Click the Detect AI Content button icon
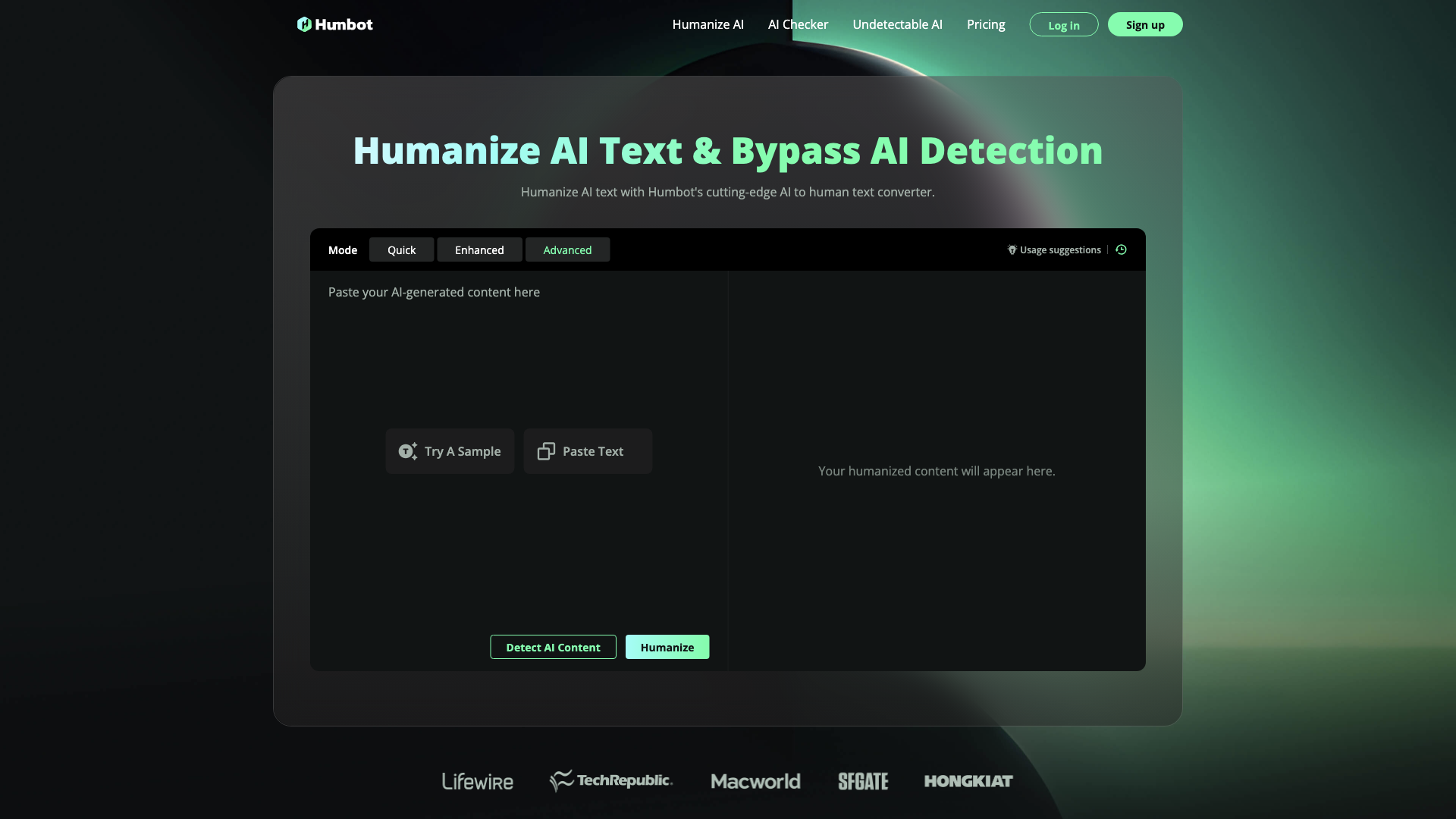 (x=553, y=647)
